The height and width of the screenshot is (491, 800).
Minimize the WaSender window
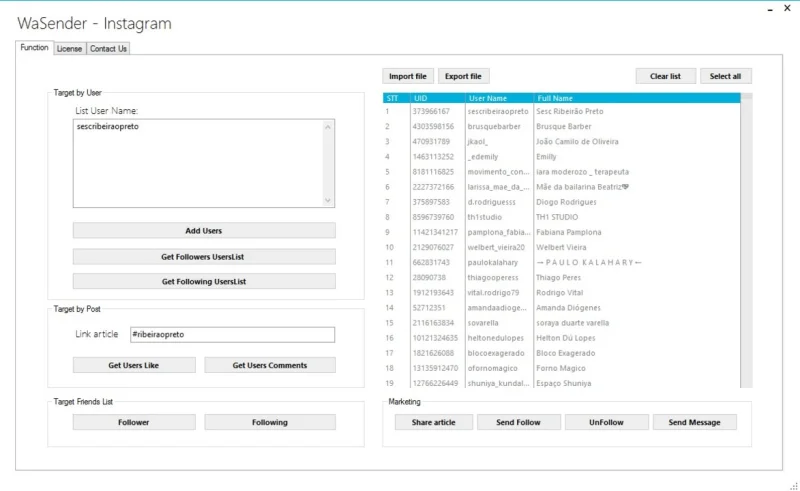[x=770, y=9]
